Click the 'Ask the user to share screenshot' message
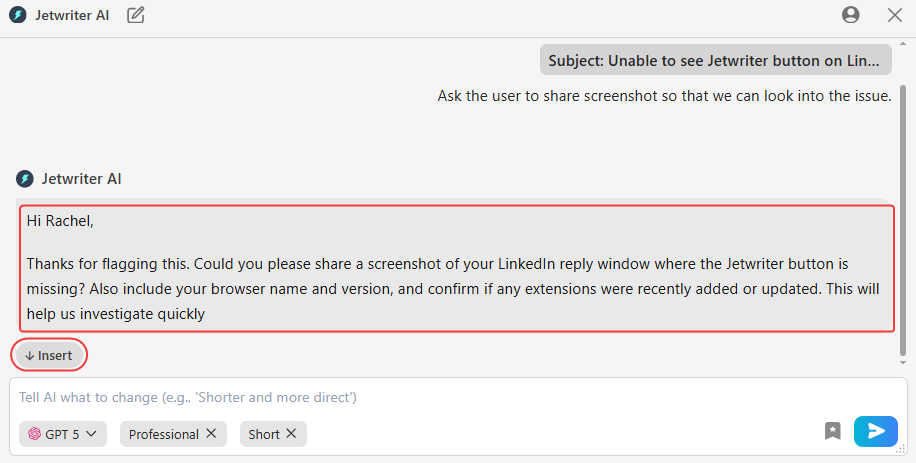 (x=664, y=96)
